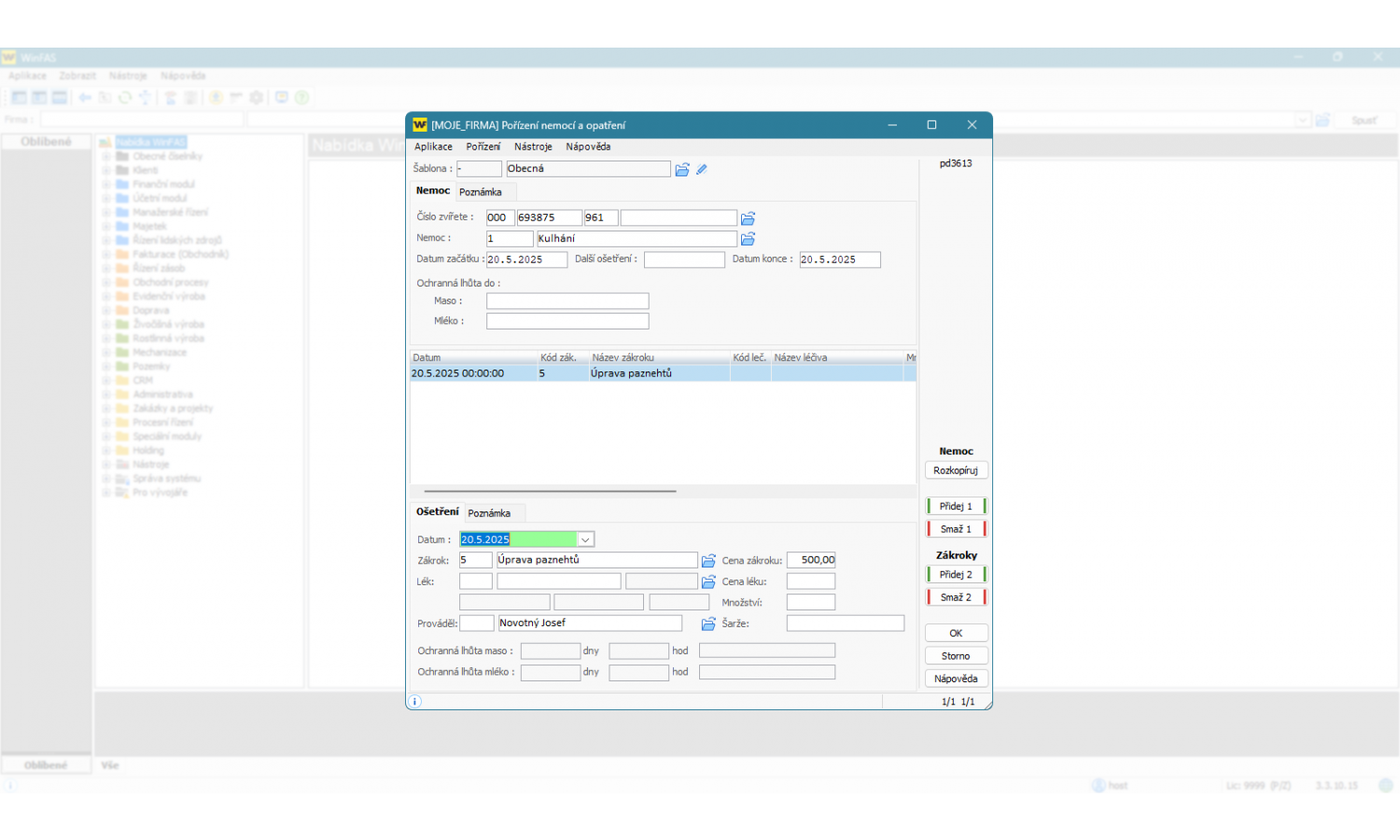The width and height of the screenshot is (1400, 840).
Task: Switch to Poznámka tab next to Nemoc
Action: (481, 192)
